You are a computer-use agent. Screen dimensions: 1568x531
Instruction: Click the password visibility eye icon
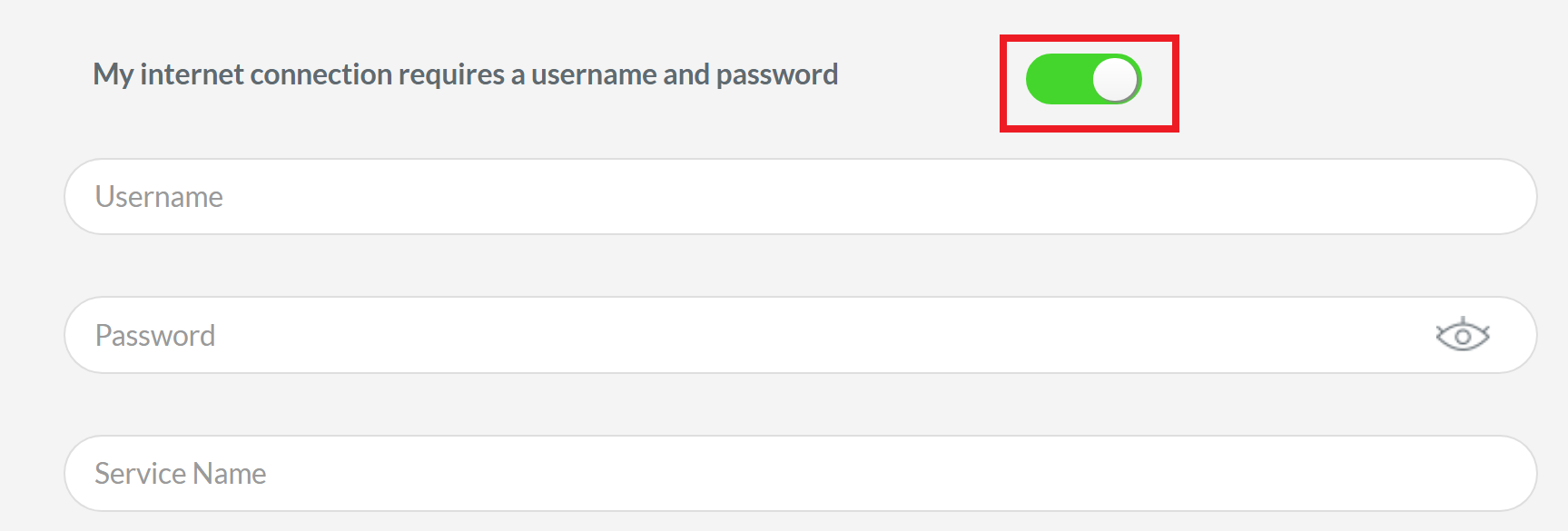[x=1463, y=334]
